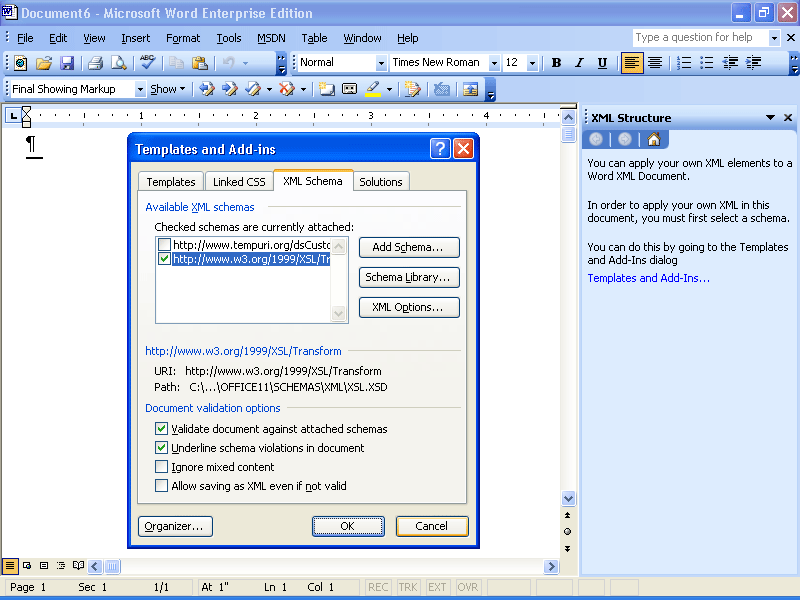Open the Final Showing Markup dropdown
The image size is (800, 600).
(x=140, y=89)
